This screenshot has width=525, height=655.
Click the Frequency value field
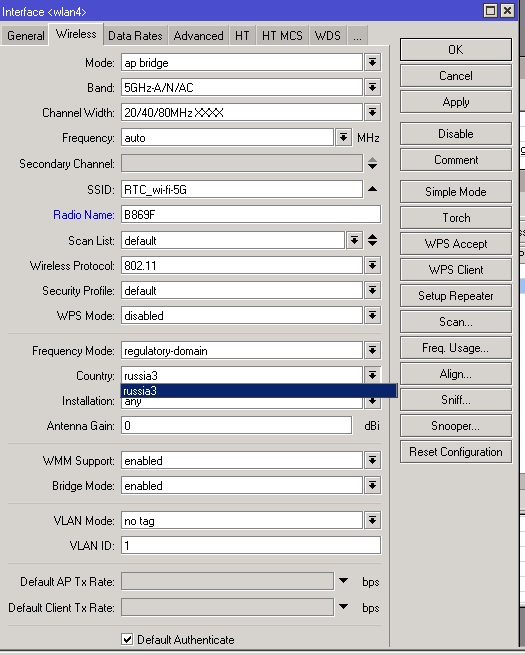click(x=227, y=137)
